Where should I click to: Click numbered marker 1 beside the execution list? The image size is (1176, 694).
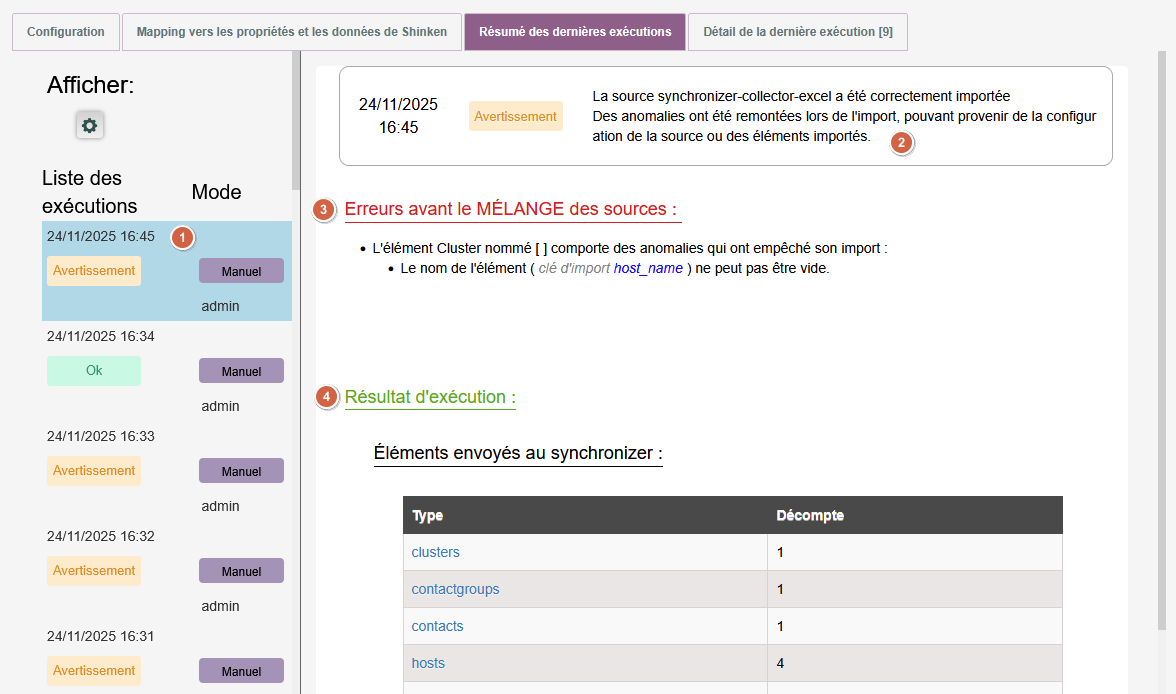point(182,237)
